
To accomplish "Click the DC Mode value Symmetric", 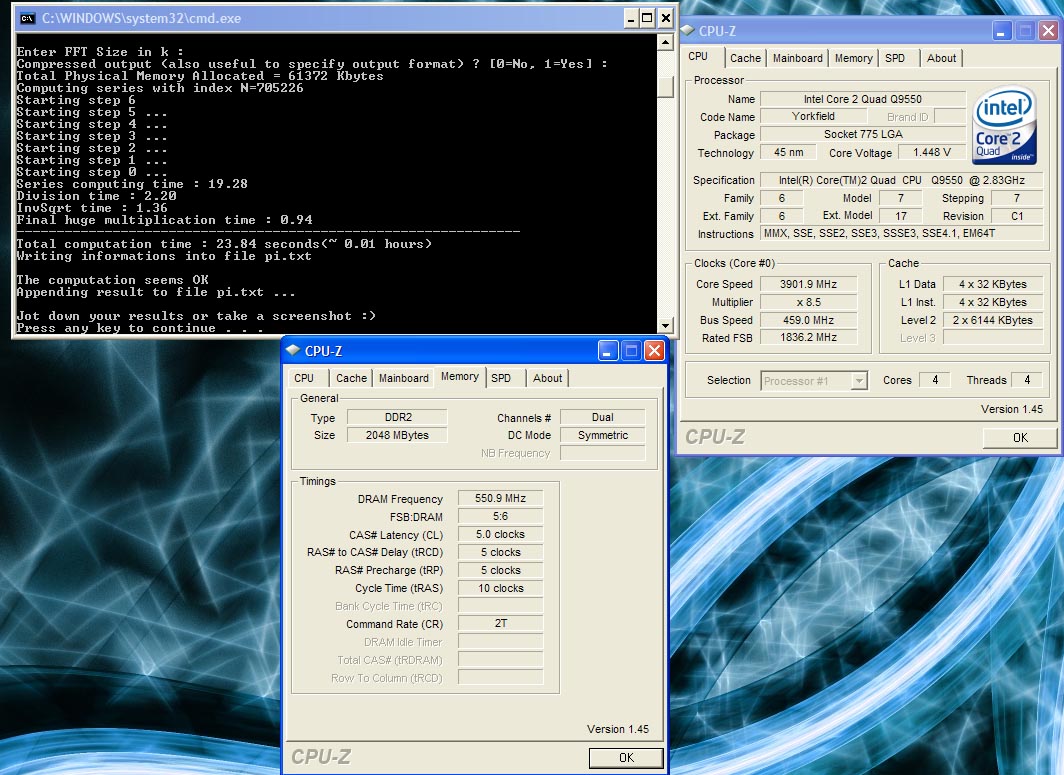I will [603, 436].
